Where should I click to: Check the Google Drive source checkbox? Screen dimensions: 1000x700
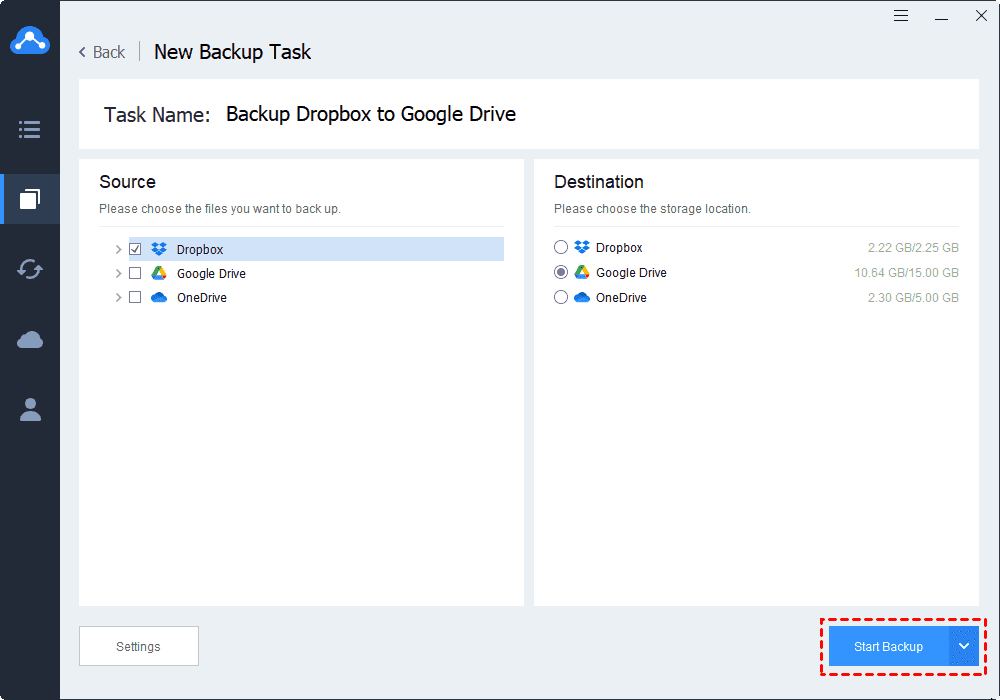point(135,273)
